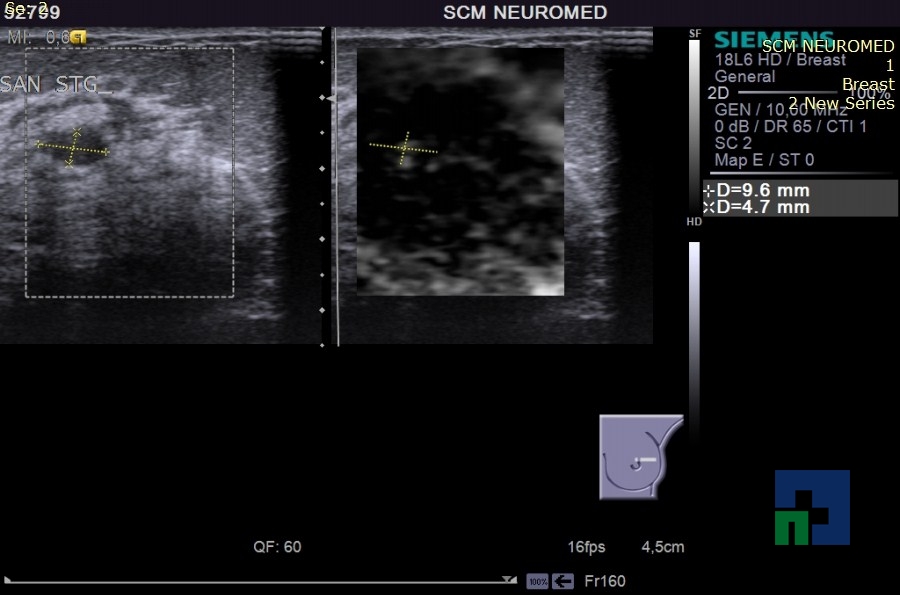Click the caliper cross on B-mode lesion
The height and width of the screenshot is (595, 900).
(73, 148)
